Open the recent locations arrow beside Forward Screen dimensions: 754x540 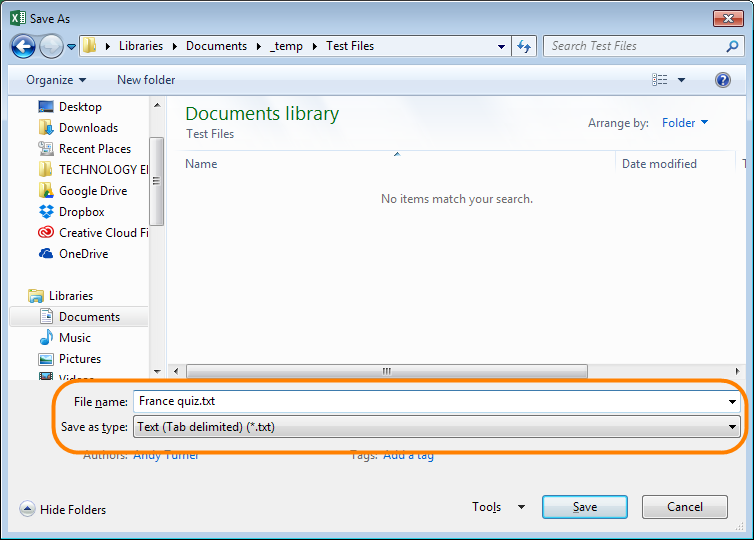[x=71, y=47]
